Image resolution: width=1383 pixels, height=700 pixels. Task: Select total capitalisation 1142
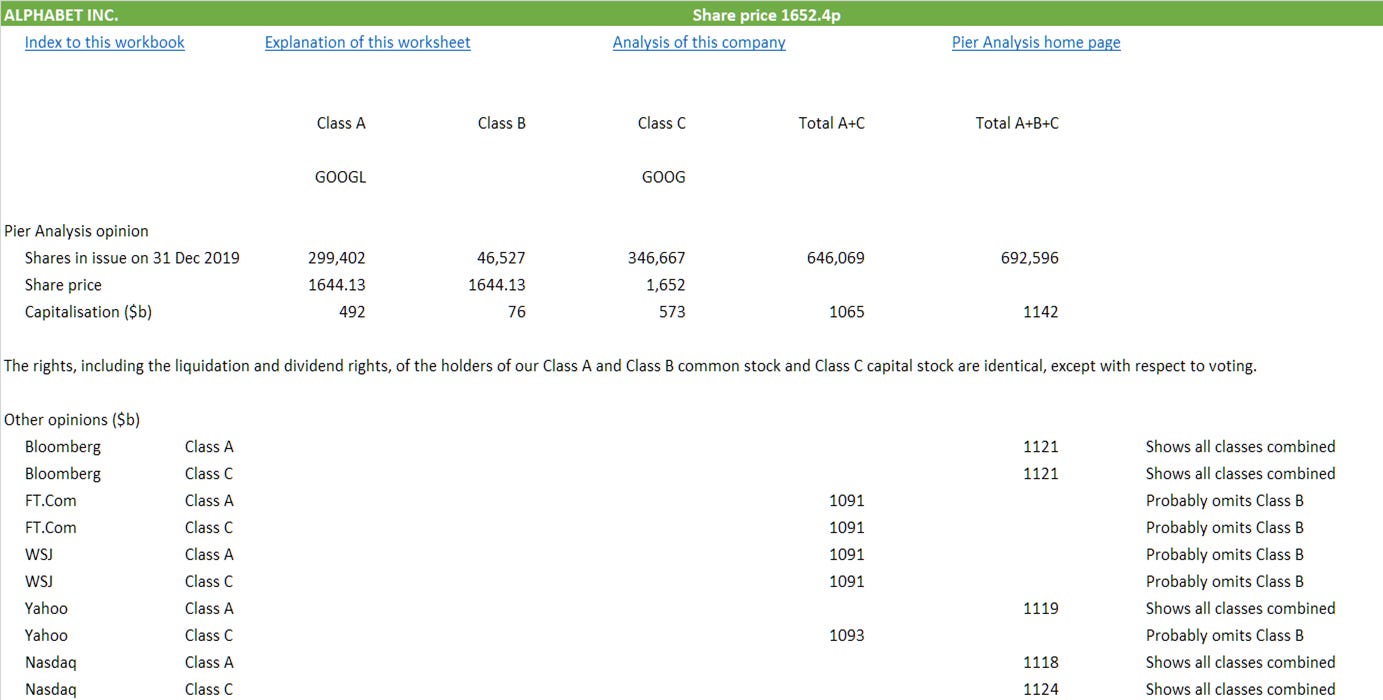[x=1041, y=312]
